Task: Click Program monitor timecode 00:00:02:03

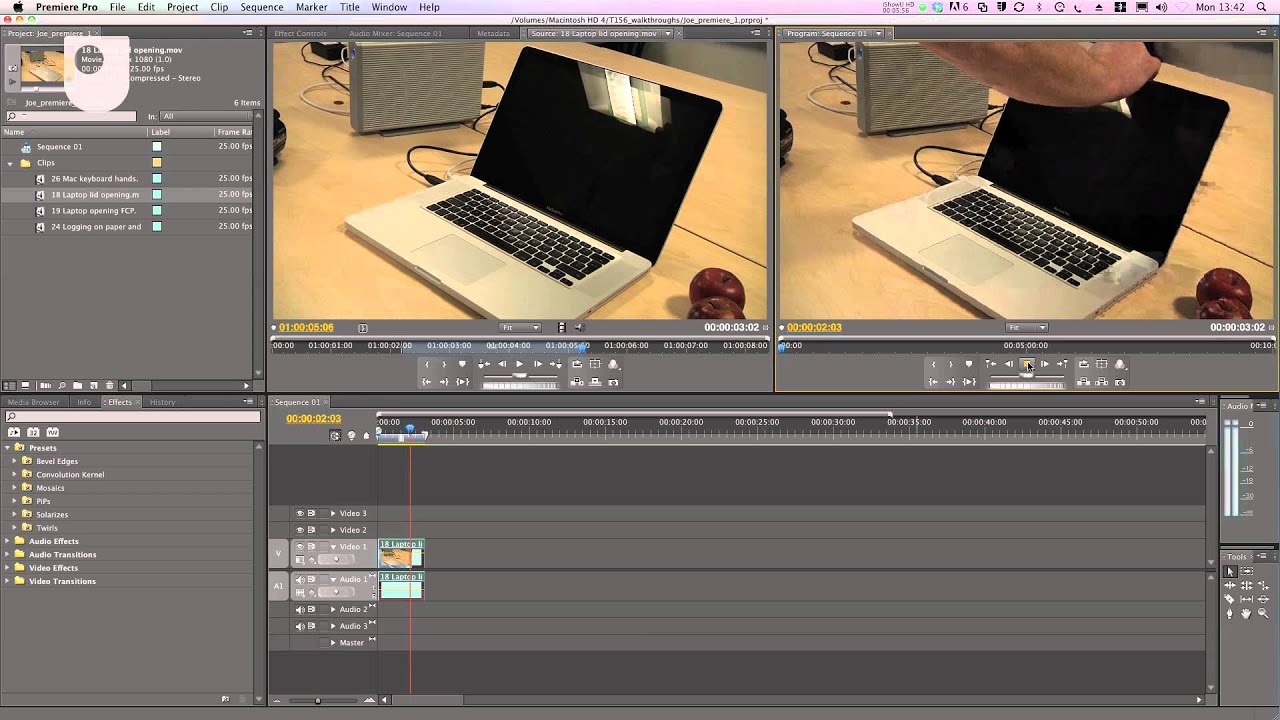Action: pyautogui.click(x=814, y=327)
